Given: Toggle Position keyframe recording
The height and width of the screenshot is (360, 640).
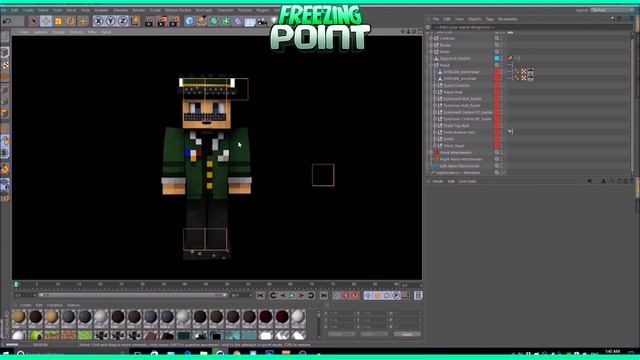Looking at the screenshot, I should [368, 295].
